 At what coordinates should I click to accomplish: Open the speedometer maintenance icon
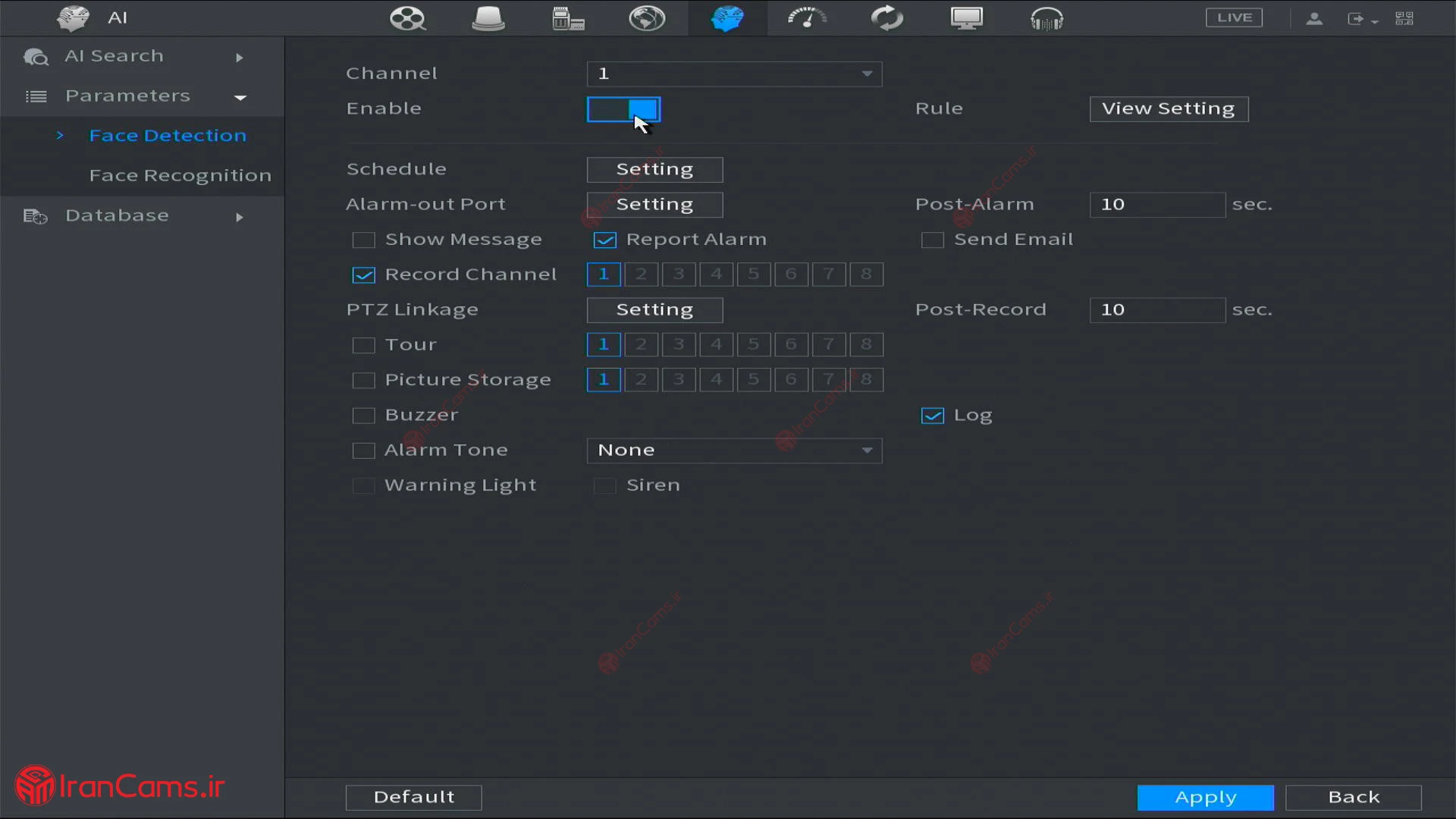807,17
